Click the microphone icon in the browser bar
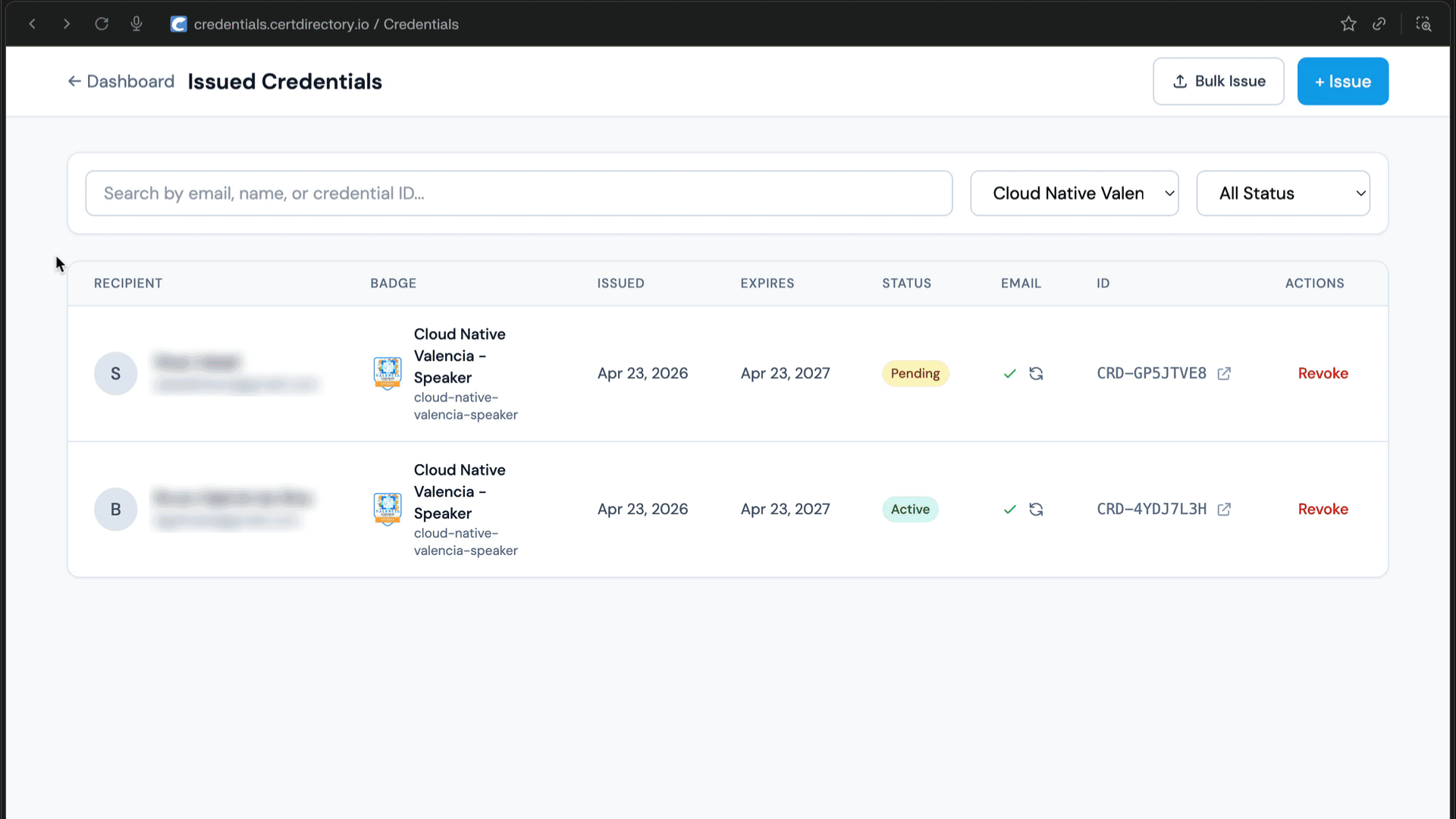Image resolution: width=1456 pixels, height=819 pixels. pyautogui.click(x=136, y=24)
